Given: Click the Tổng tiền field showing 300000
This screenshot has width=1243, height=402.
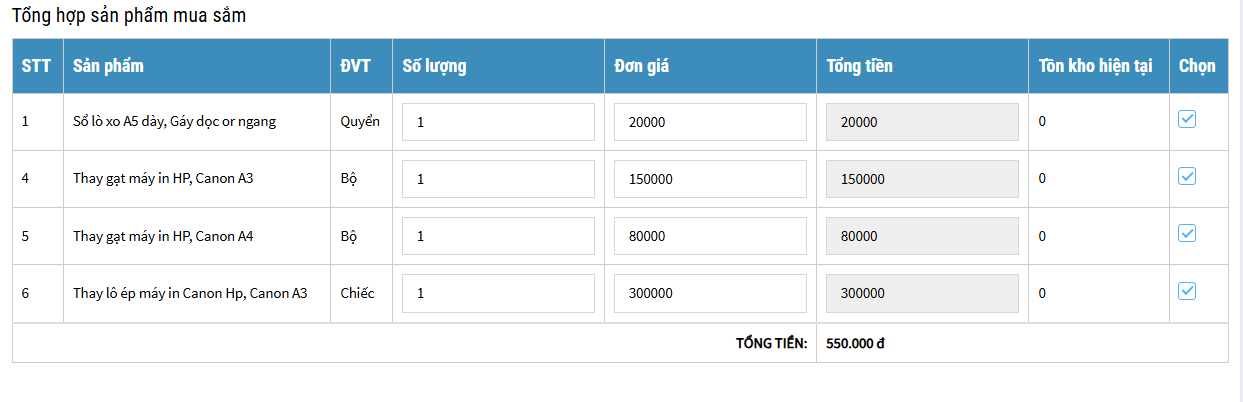Looking at the screenshot, I should click(x=922, y=293).
